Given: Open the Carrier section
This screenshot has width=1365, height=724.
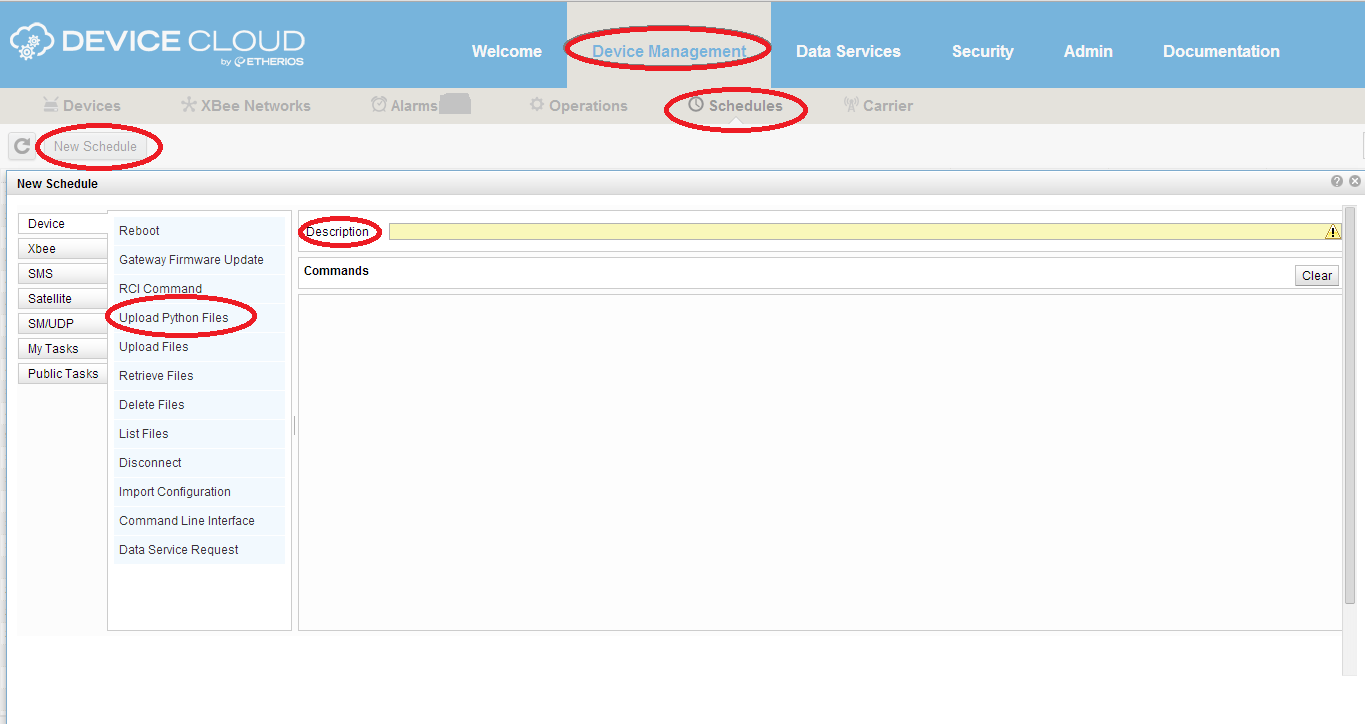Looking at the screenshot, I should point(878,106).
